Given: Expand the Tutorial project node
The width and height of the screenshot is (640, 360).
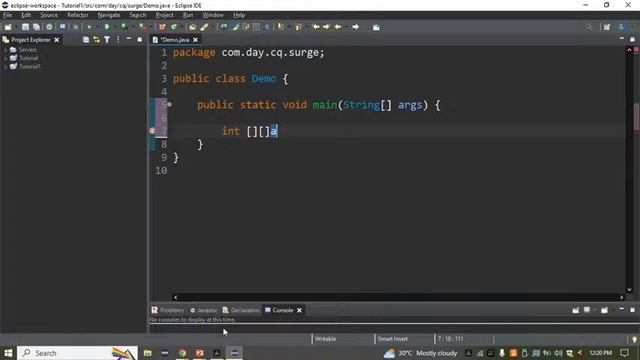Looking at the screenshot, I should click(x=5, y=58).
